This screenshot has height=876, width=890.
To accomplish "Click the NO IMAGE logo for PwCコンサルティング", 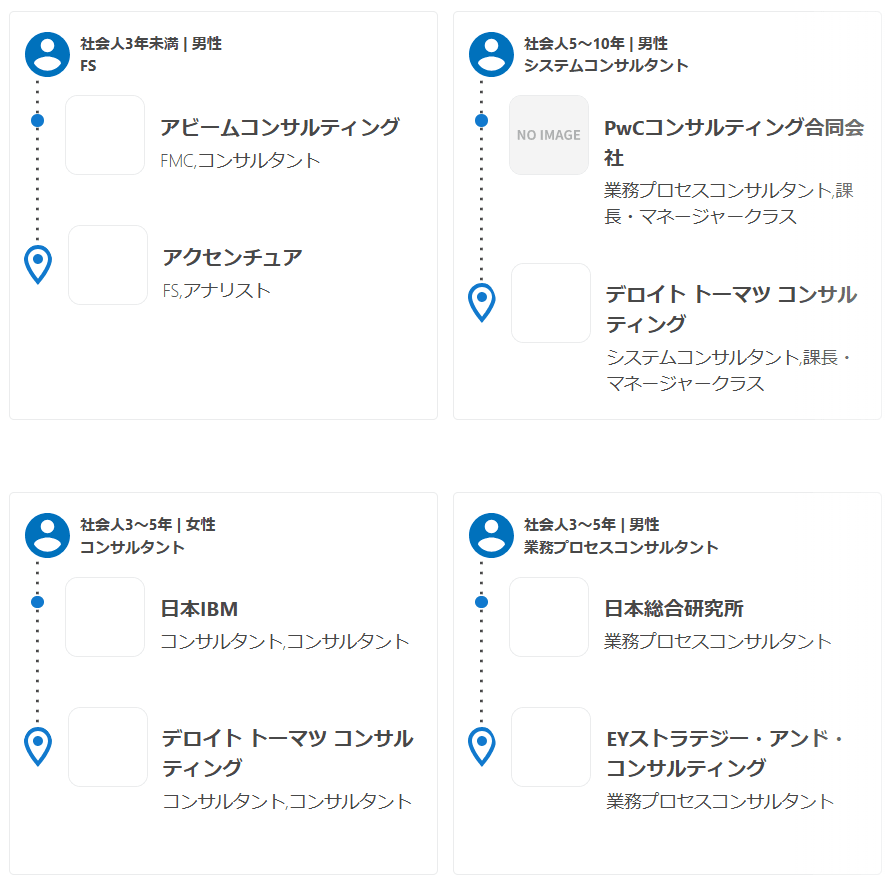I will [x=549, y=135].
